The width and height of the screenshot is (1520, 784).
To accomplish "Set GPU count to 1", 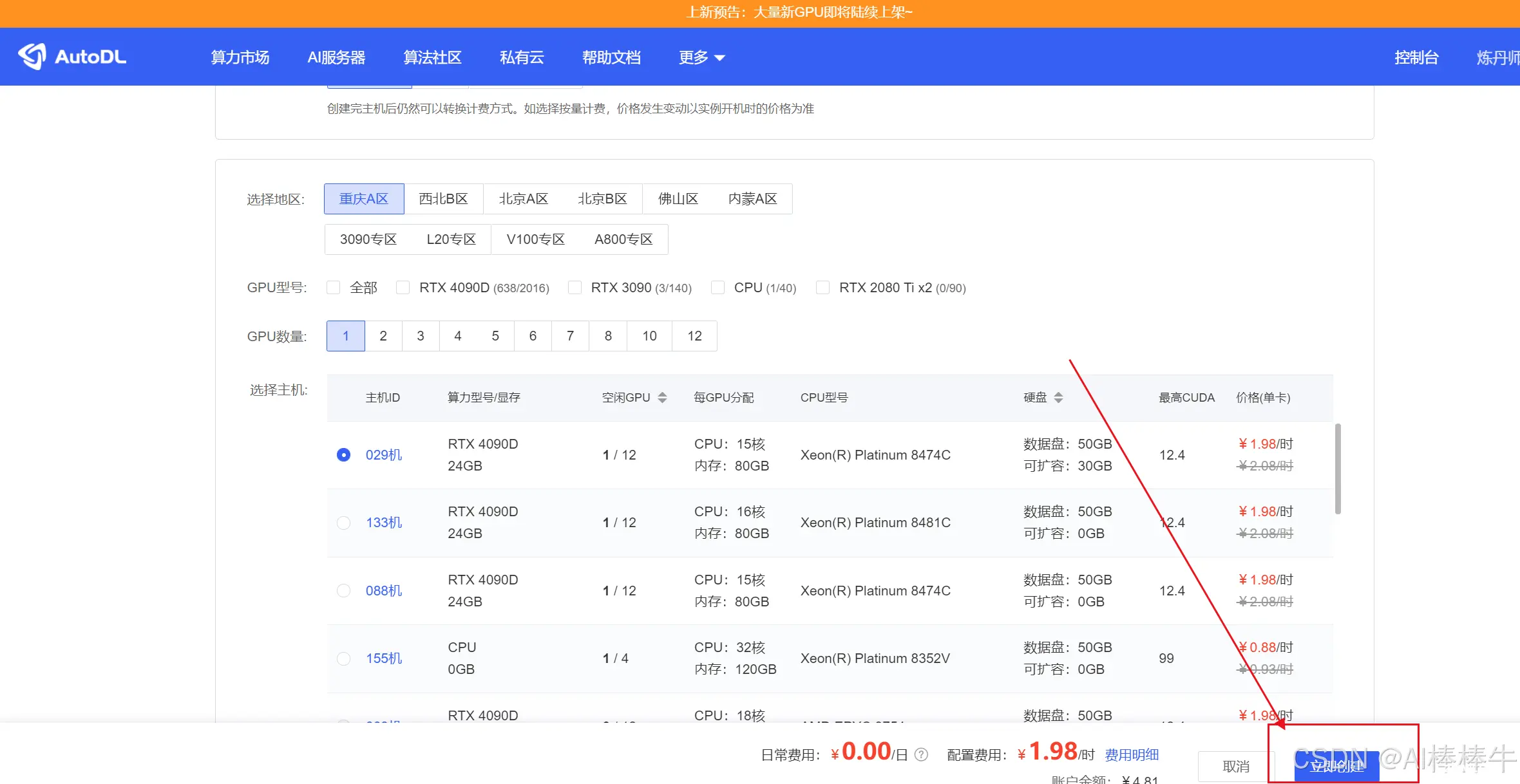I will click(346, 336).
